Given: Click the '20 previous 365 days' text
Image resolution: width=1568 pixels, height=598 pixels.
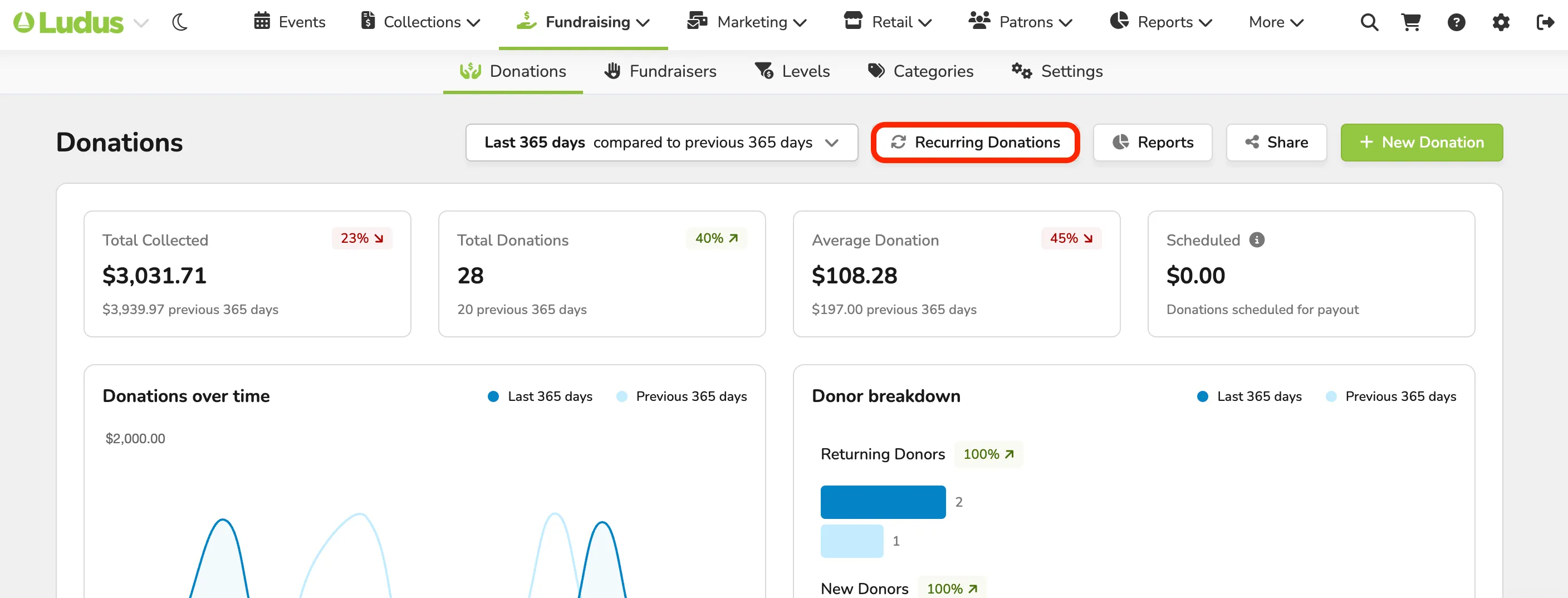Looking at the screenshot, I should click(522, 310).
